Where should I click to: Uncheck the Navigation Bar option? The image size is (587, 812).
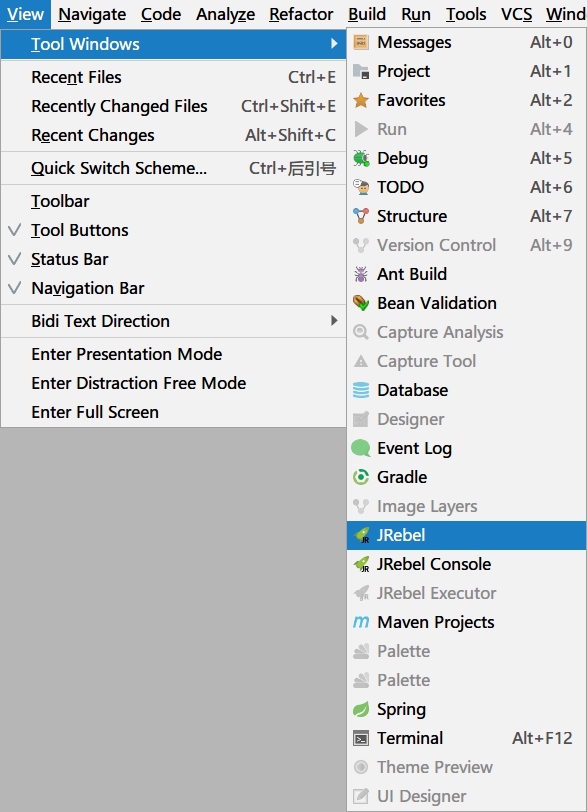173,288
